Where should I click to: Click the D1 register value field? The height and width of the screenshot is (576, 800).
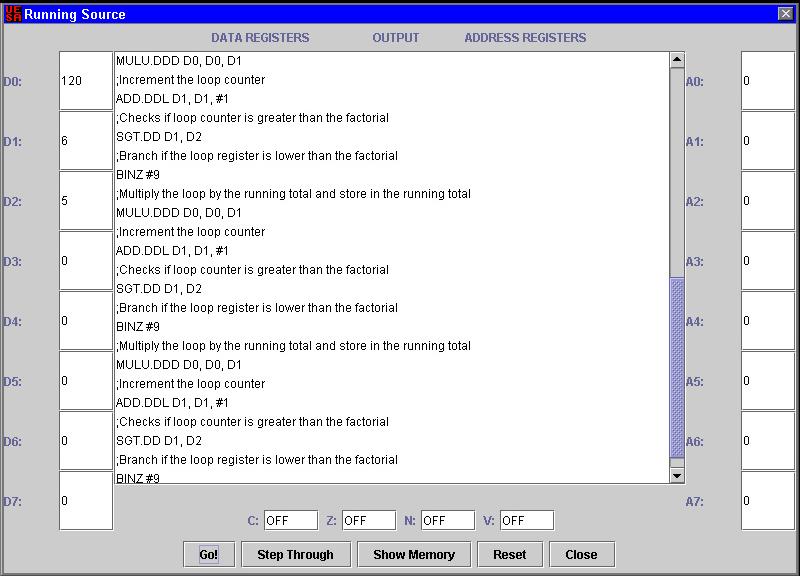(86, 141)
